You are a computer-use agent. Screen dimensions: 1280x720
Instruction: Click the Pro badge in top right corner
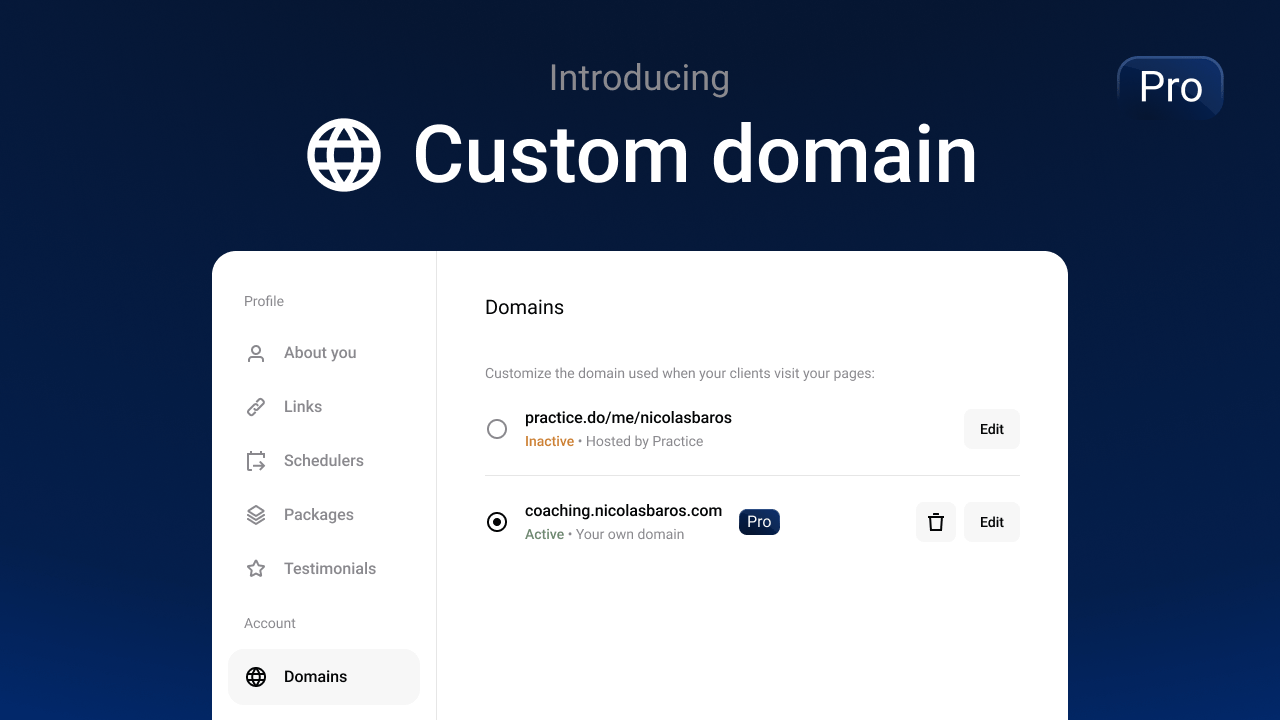point(1170,88)
